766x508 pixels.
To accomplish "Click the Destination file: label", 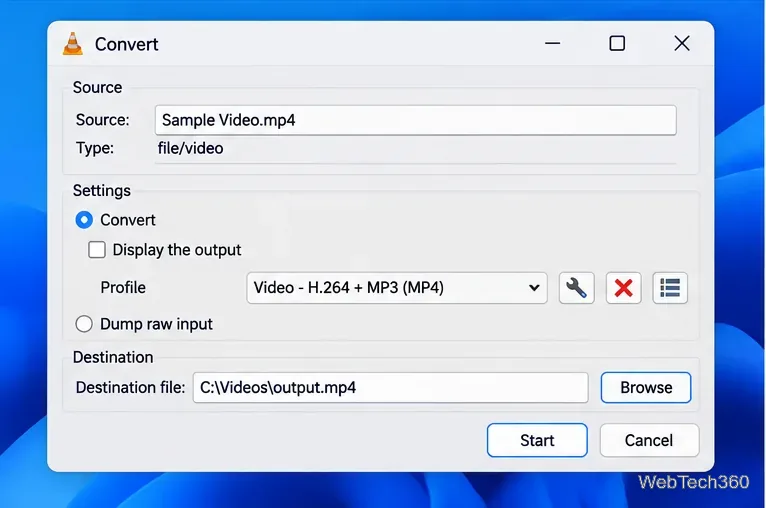I will point(130,387).
